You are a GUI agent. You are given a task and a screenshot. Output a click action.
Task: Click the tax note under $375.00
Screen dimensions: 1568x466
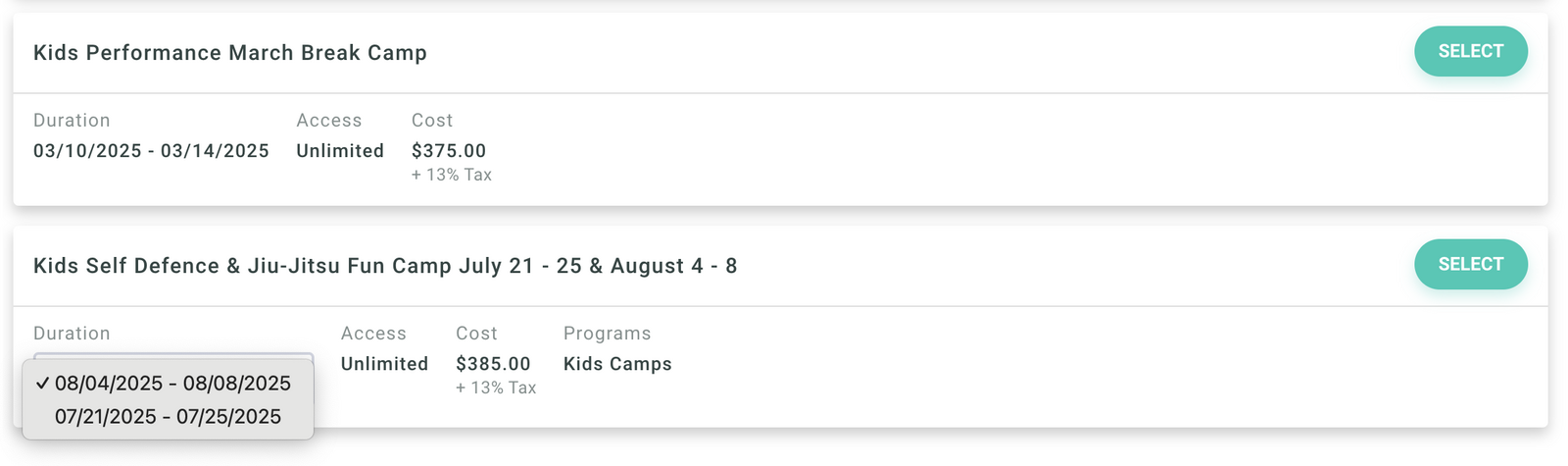[452, 175]
